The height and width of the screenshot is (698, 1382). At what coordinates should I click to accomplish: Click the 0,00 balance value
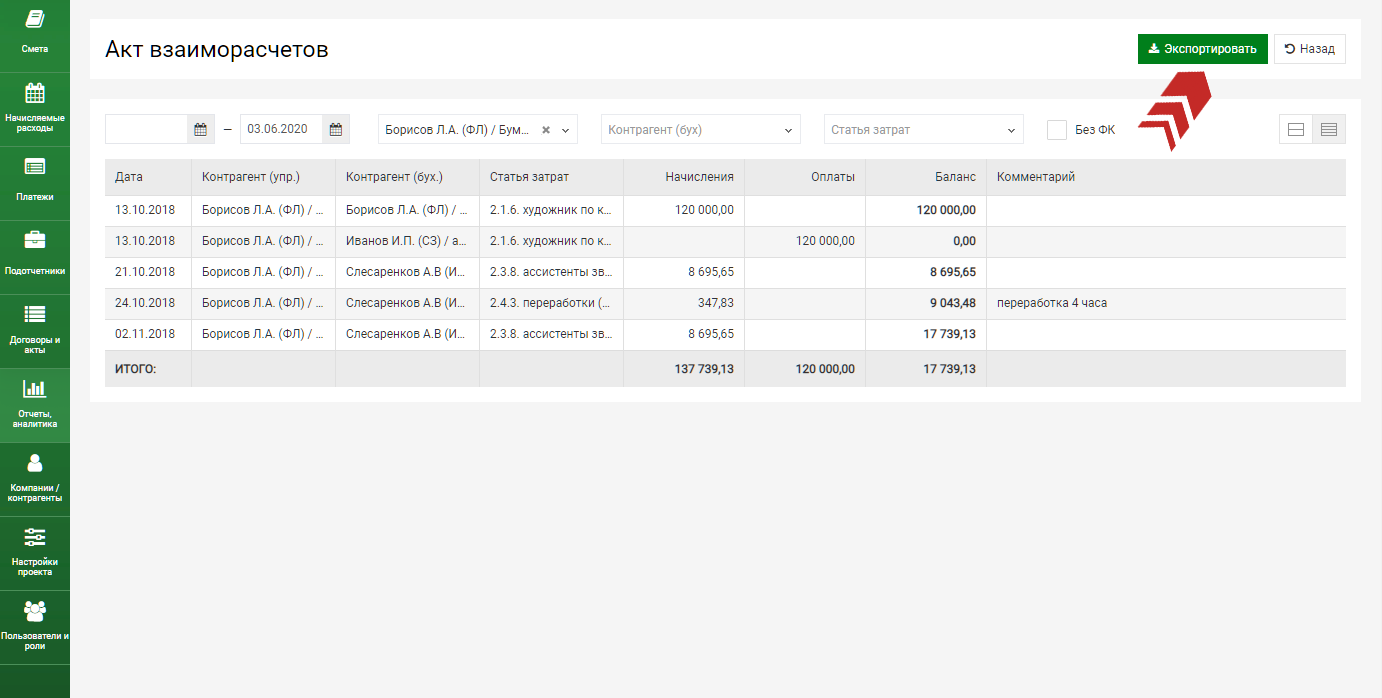964,241
